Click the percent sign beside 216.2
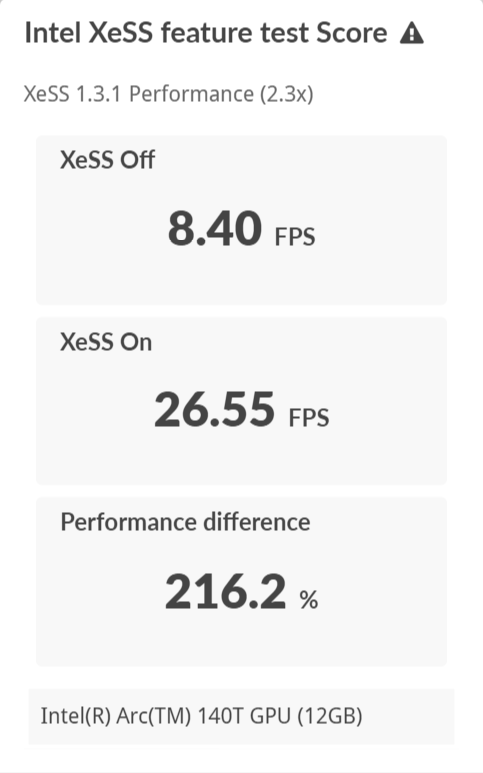483x773 pixels. point(309,599)
